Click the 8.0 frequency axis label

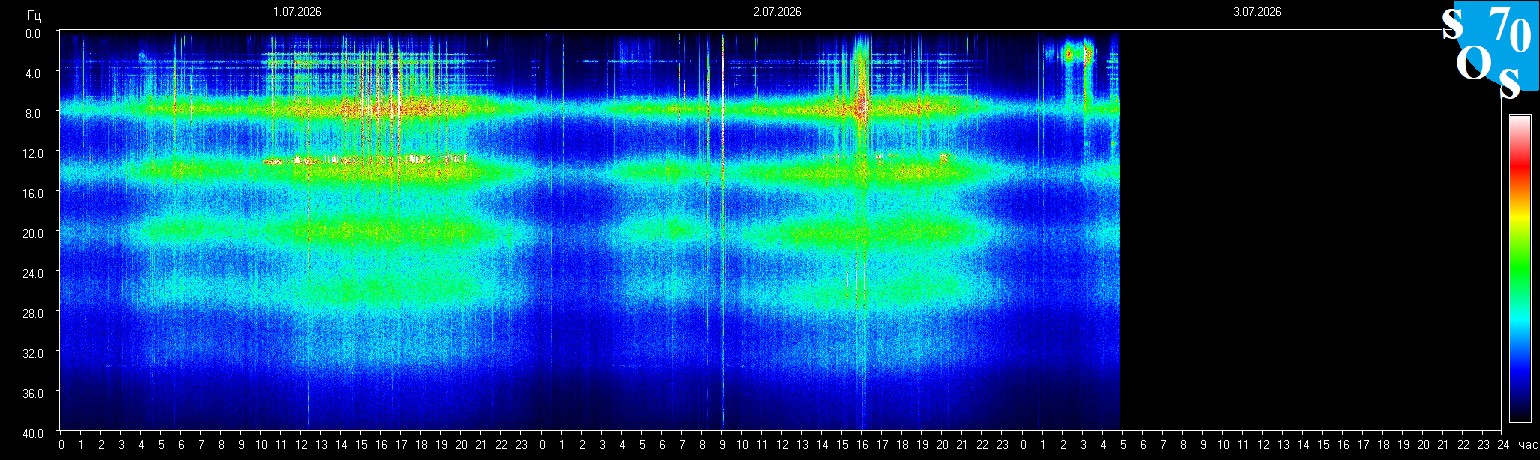click(34, 113)
